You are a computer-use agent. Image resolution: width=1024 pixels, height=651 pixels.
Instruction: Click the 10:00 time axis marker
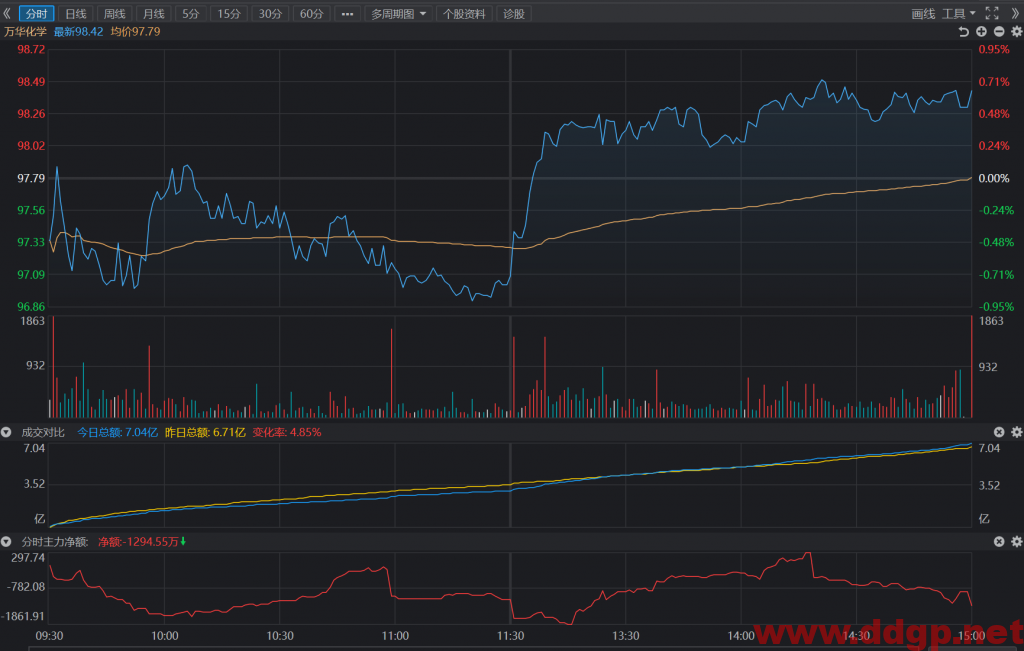click(165, 636)
